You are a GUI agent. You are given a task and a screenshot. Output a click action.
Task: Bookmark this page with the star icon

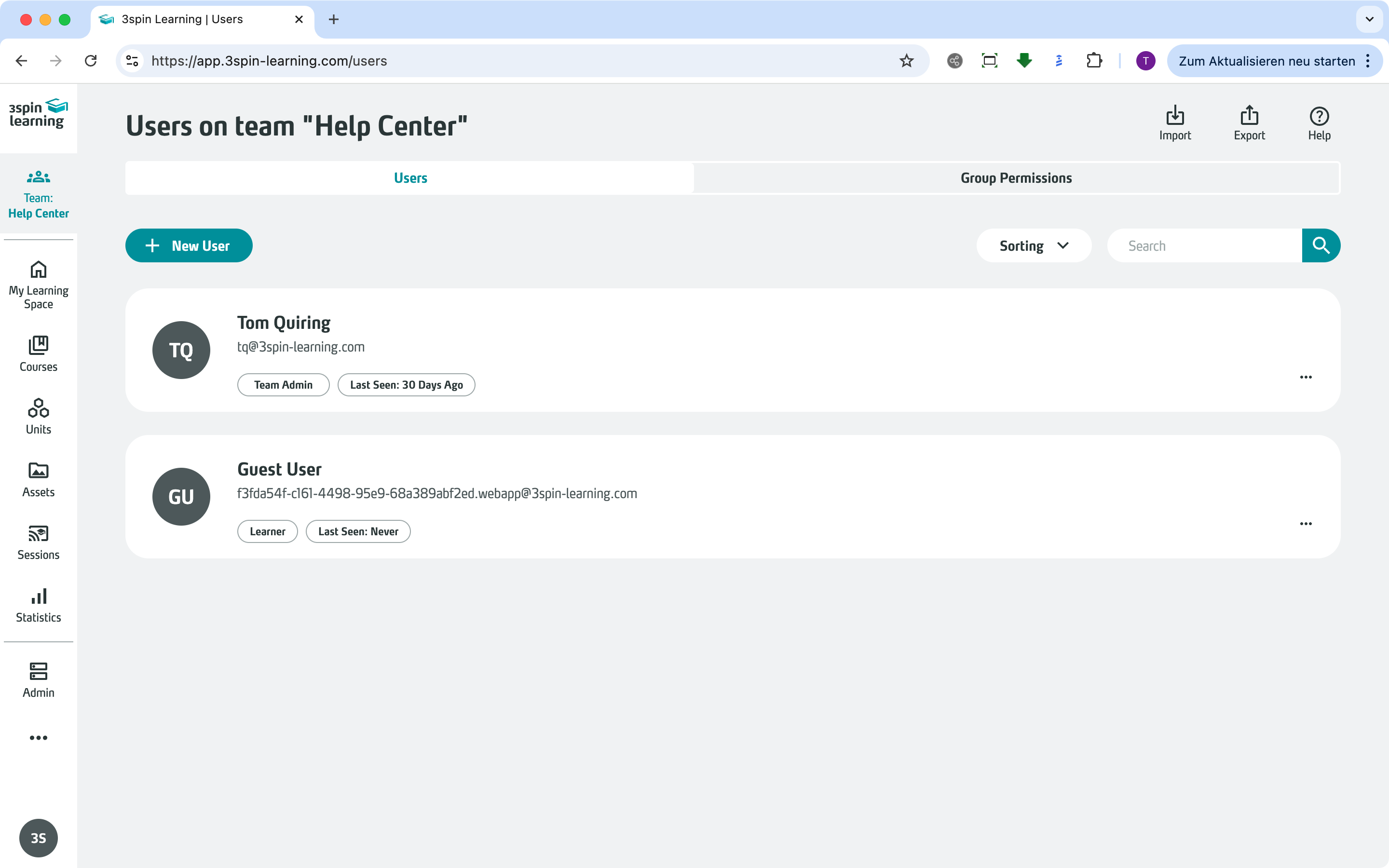point(906,61)
